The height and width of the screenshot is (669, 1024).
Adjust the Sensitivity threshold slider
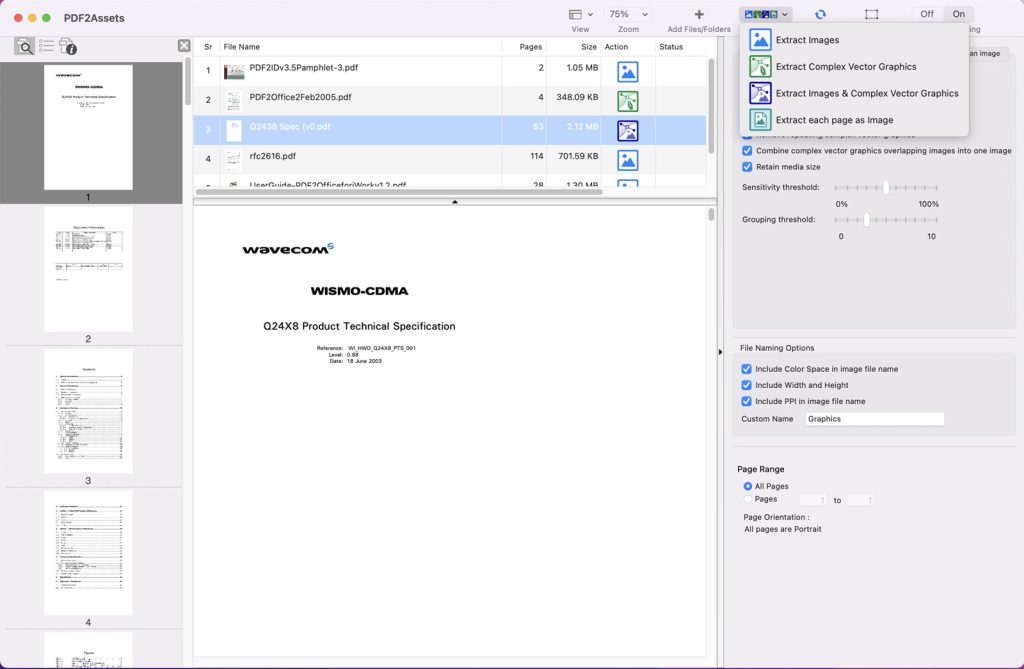pyautogui.click(x=886, y=188)
